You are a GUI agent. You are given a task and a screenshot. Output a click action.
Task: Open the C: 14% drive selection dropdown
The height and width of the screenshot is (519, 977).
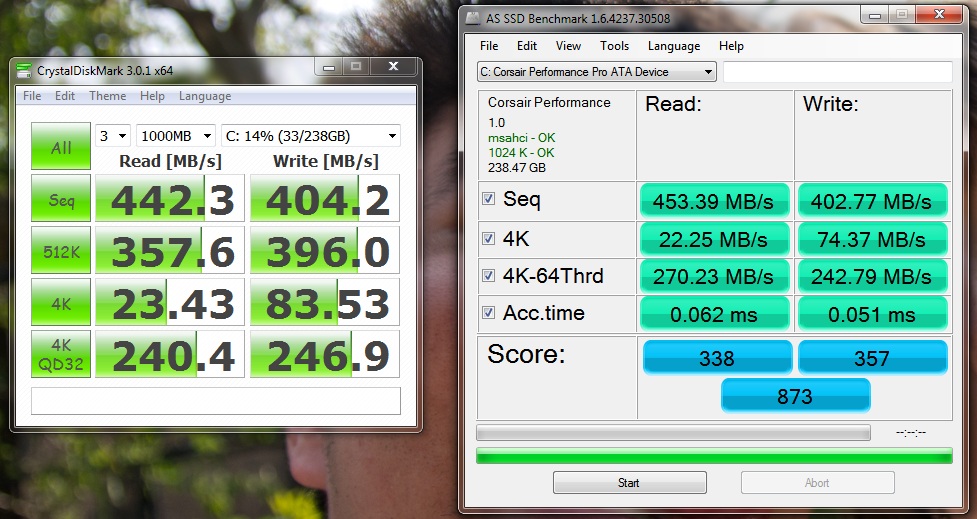[x=310, y=136]
